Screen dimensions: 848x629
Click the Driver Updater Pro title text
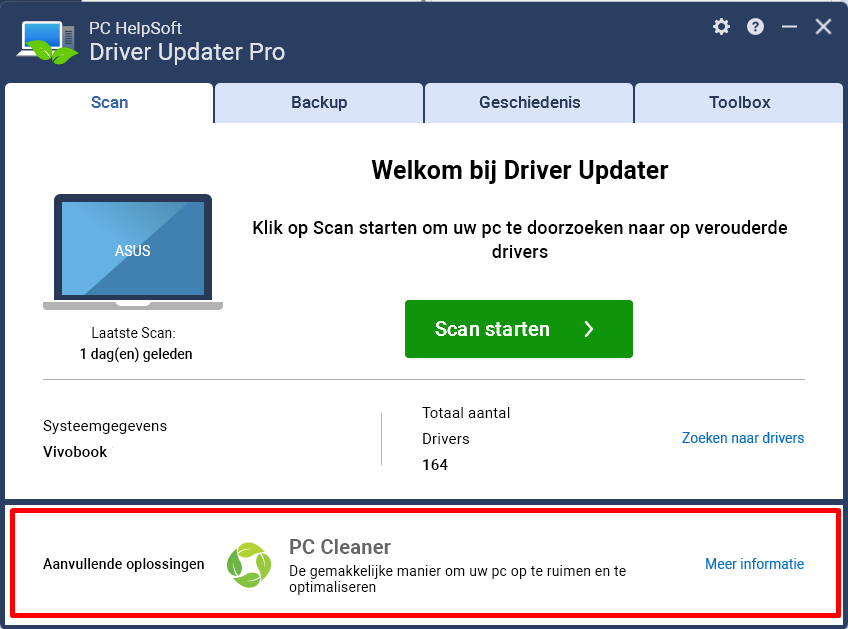187,52
